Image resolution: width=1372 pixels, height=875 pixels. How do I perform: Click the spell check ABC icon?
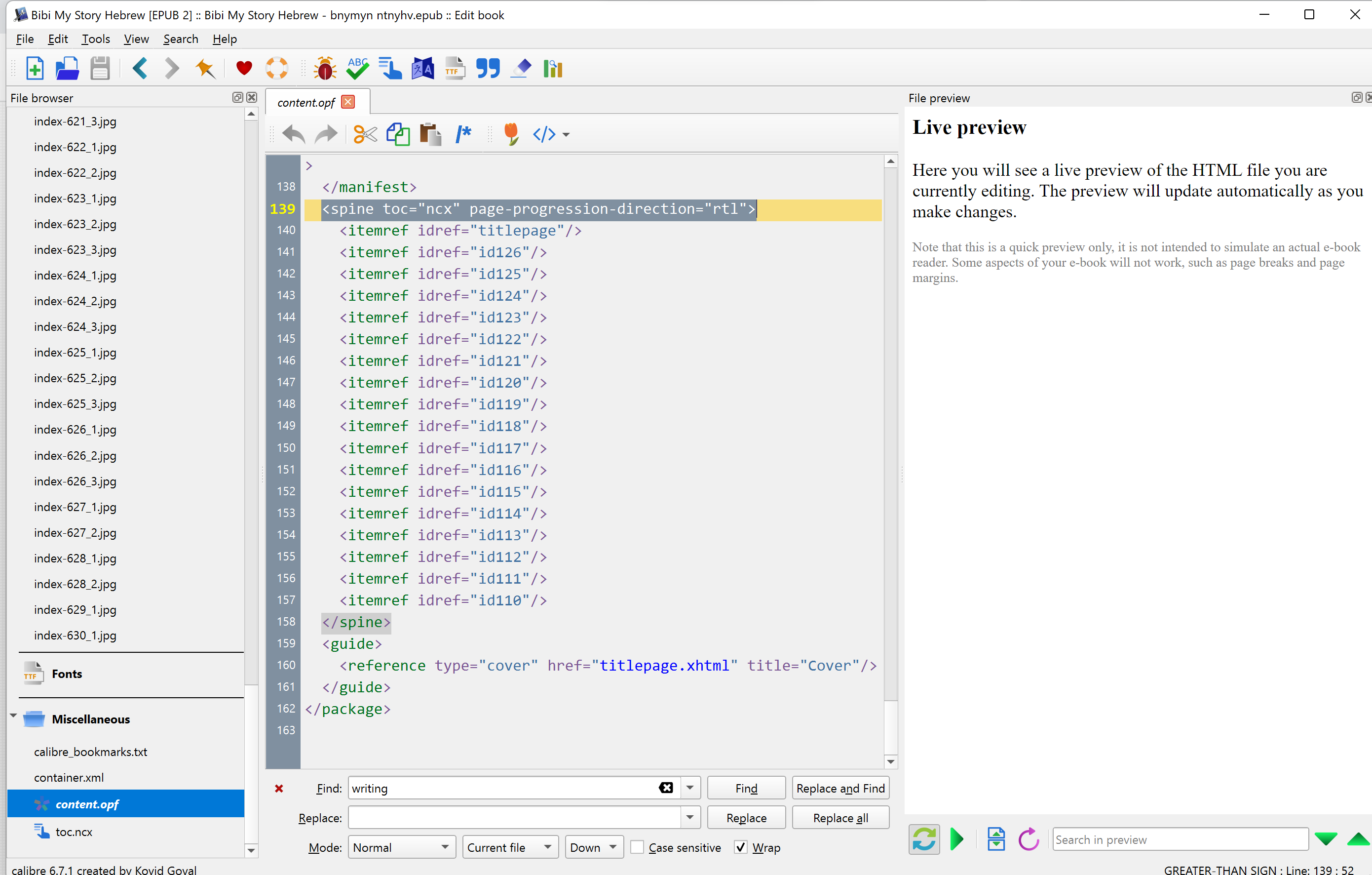[x=357, y=69]
